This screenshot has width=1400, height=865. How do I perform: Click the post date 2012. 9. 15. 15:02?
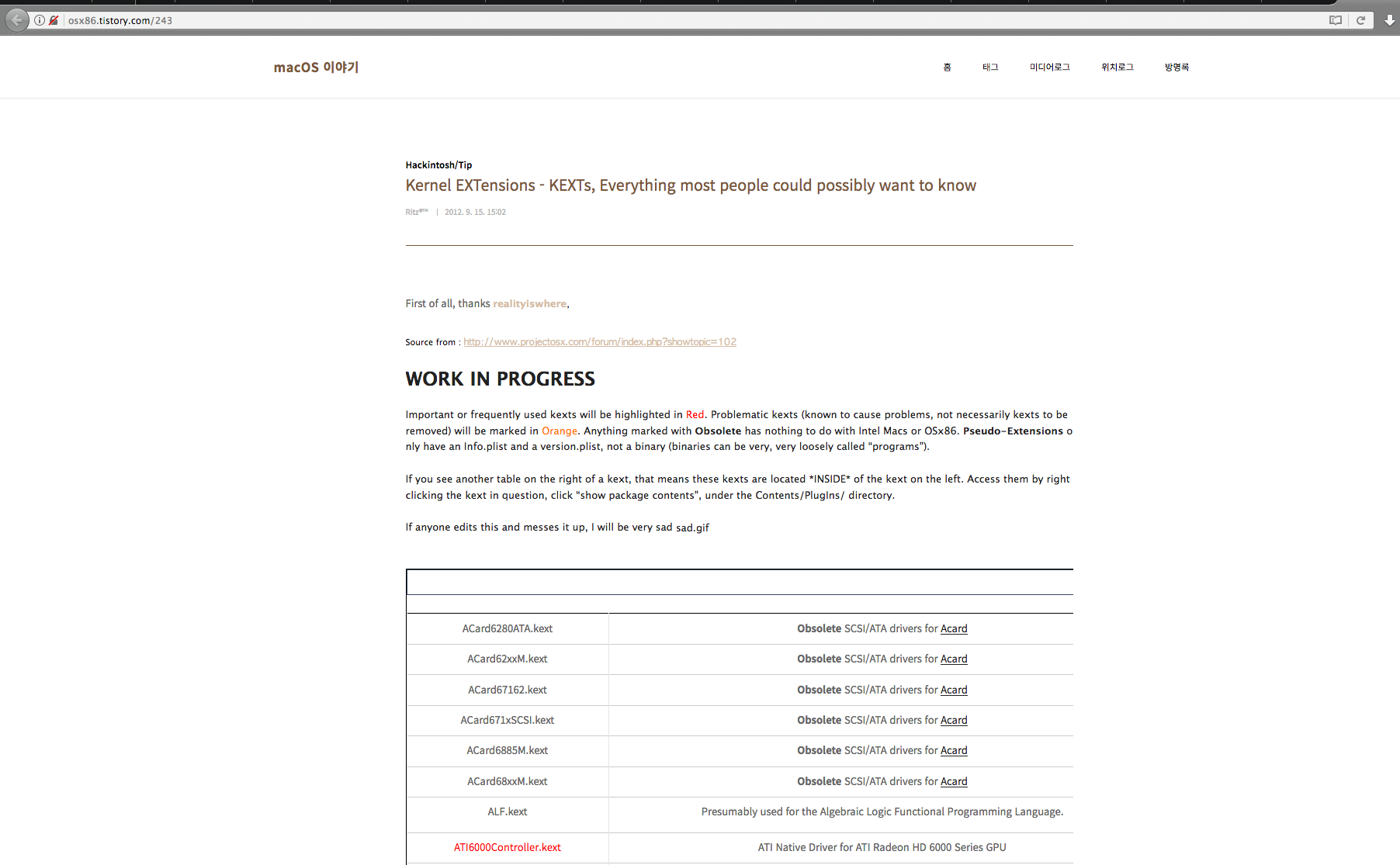pyautogui.click(x=475, y=212)
